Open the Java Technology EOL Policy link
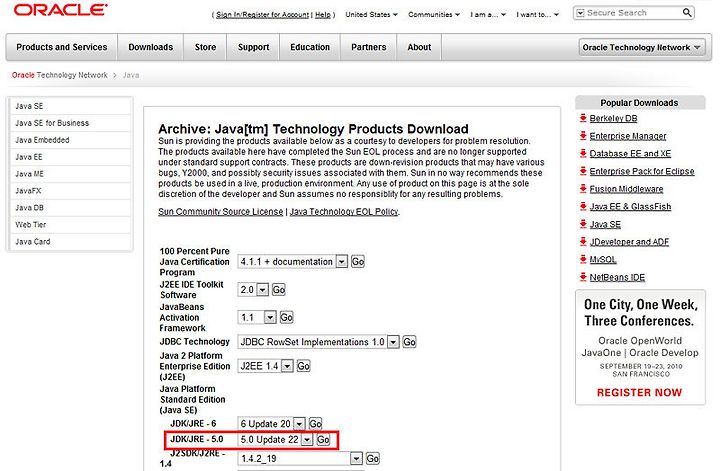 pyautogui.click(x=344, y=212)
